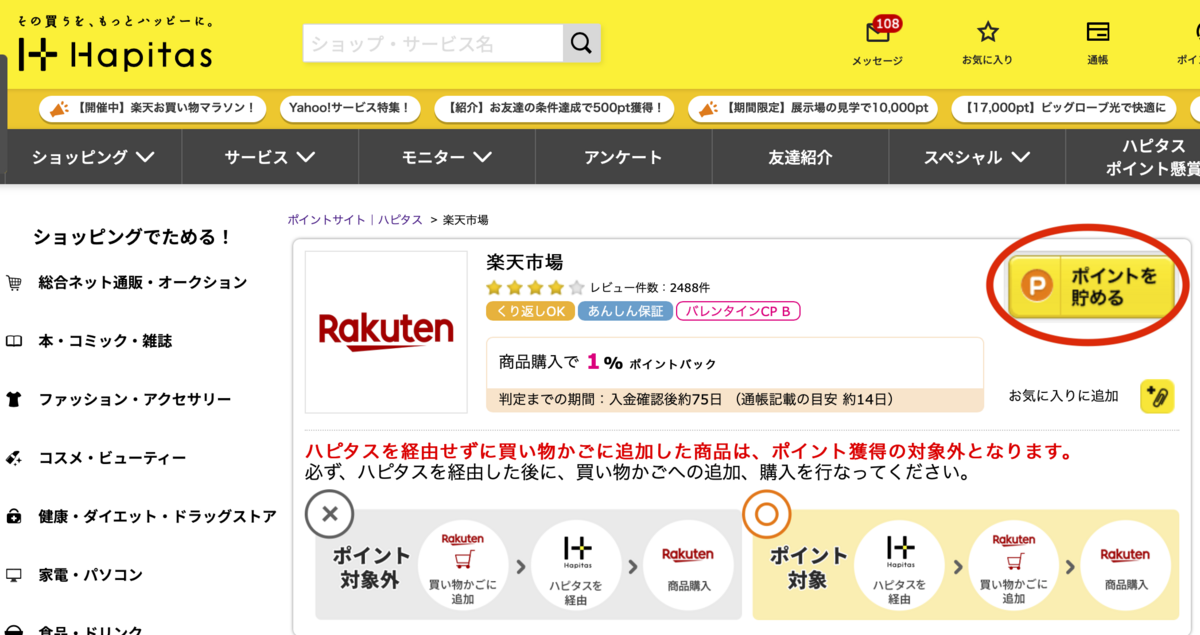Viewport: 1200px width, 635px height.
Task: Open 【開催中】楽天お買い物マラソン banner
Action: pos(153,107)
